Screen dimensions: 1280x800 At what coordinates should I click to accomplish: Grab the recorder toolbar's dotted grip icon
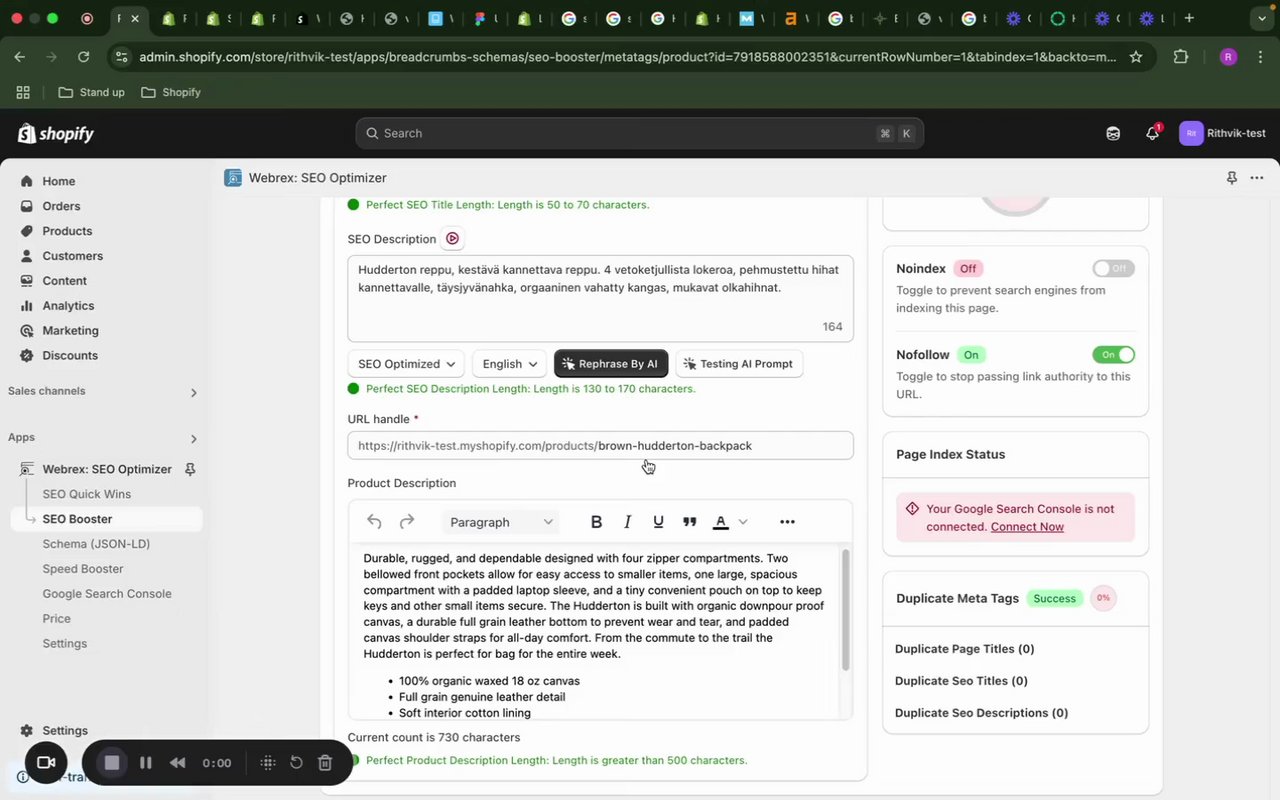coord(267,763)
